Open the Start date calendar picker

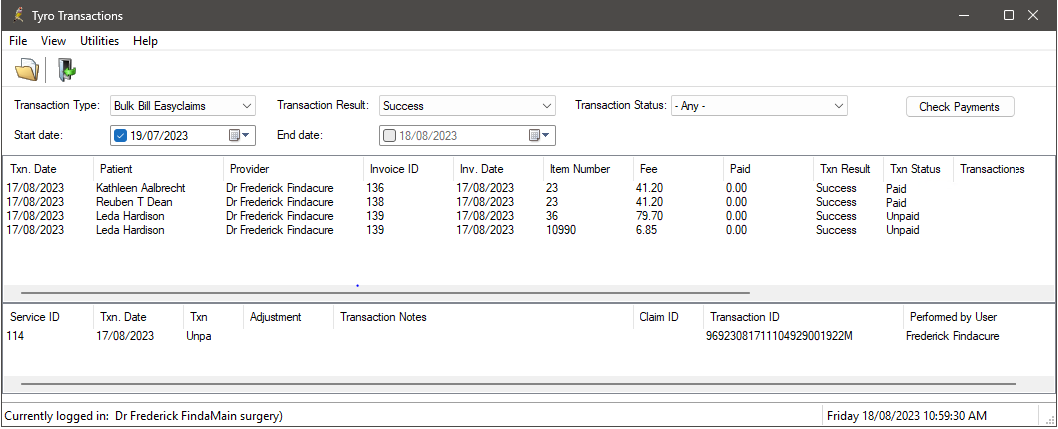pyautogui.click(x=239, y=135)
